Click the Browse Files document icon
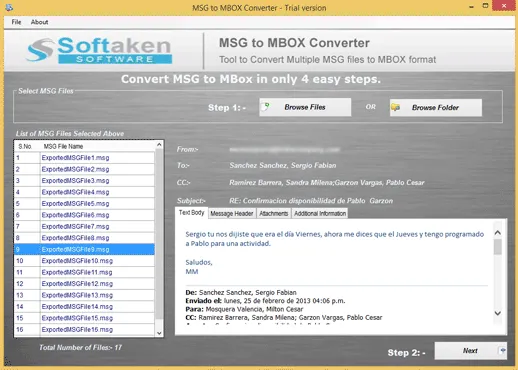518x370 pixels. [x=266, y=107]
